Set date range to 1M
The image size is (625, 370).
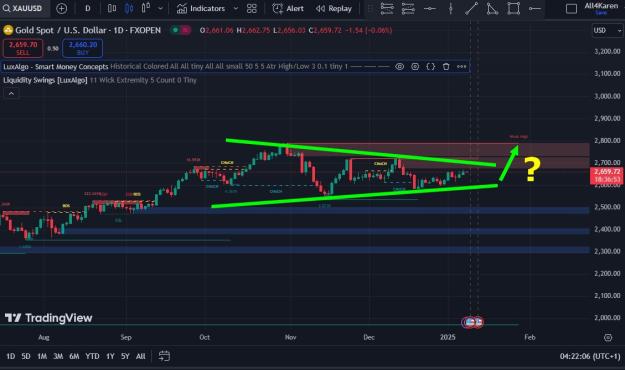pos(42,356)
